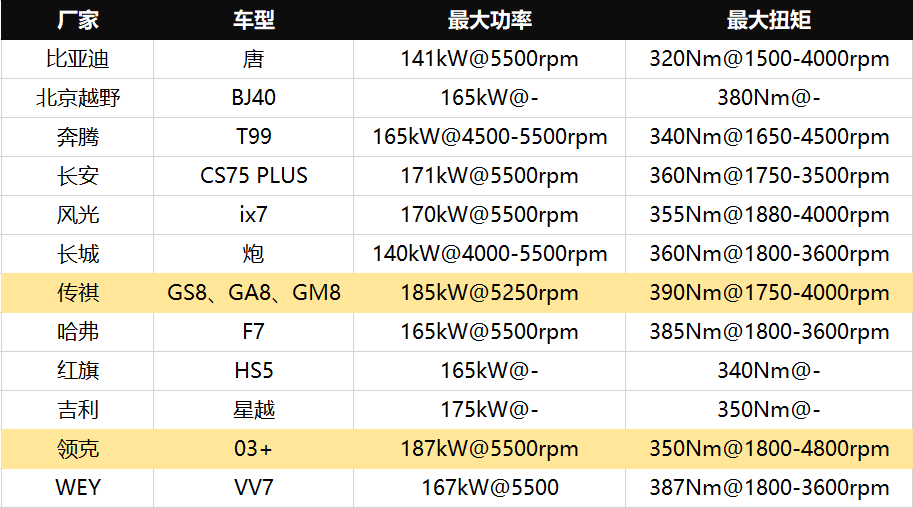
Task: Click the 187kW@5500rpm power cell
Action: coord(489,449)
